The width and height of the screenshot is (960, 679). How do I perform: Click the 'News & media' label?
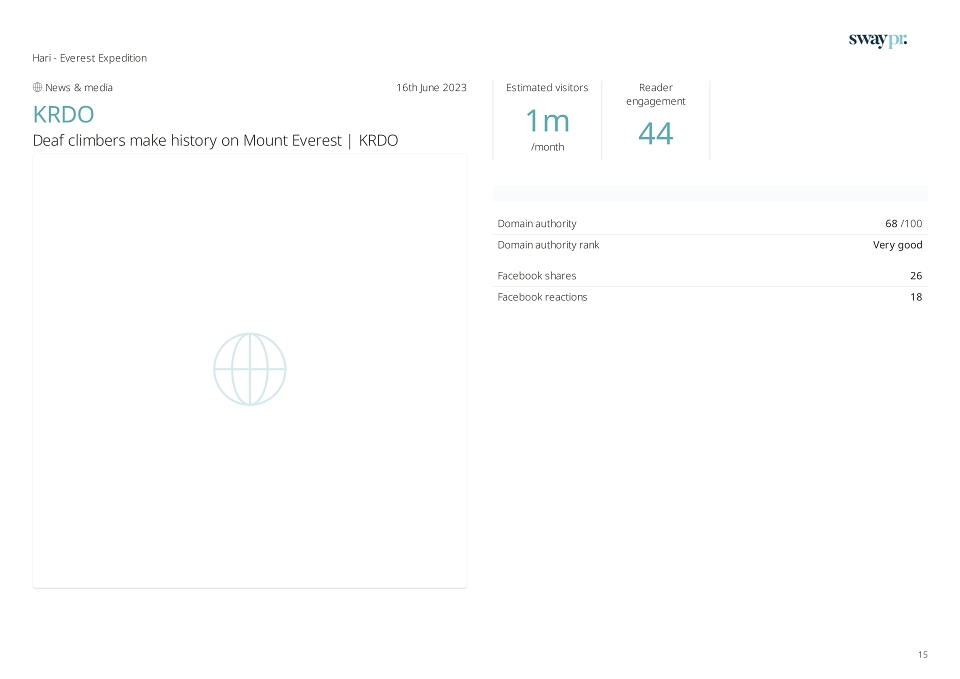[79, 88]
